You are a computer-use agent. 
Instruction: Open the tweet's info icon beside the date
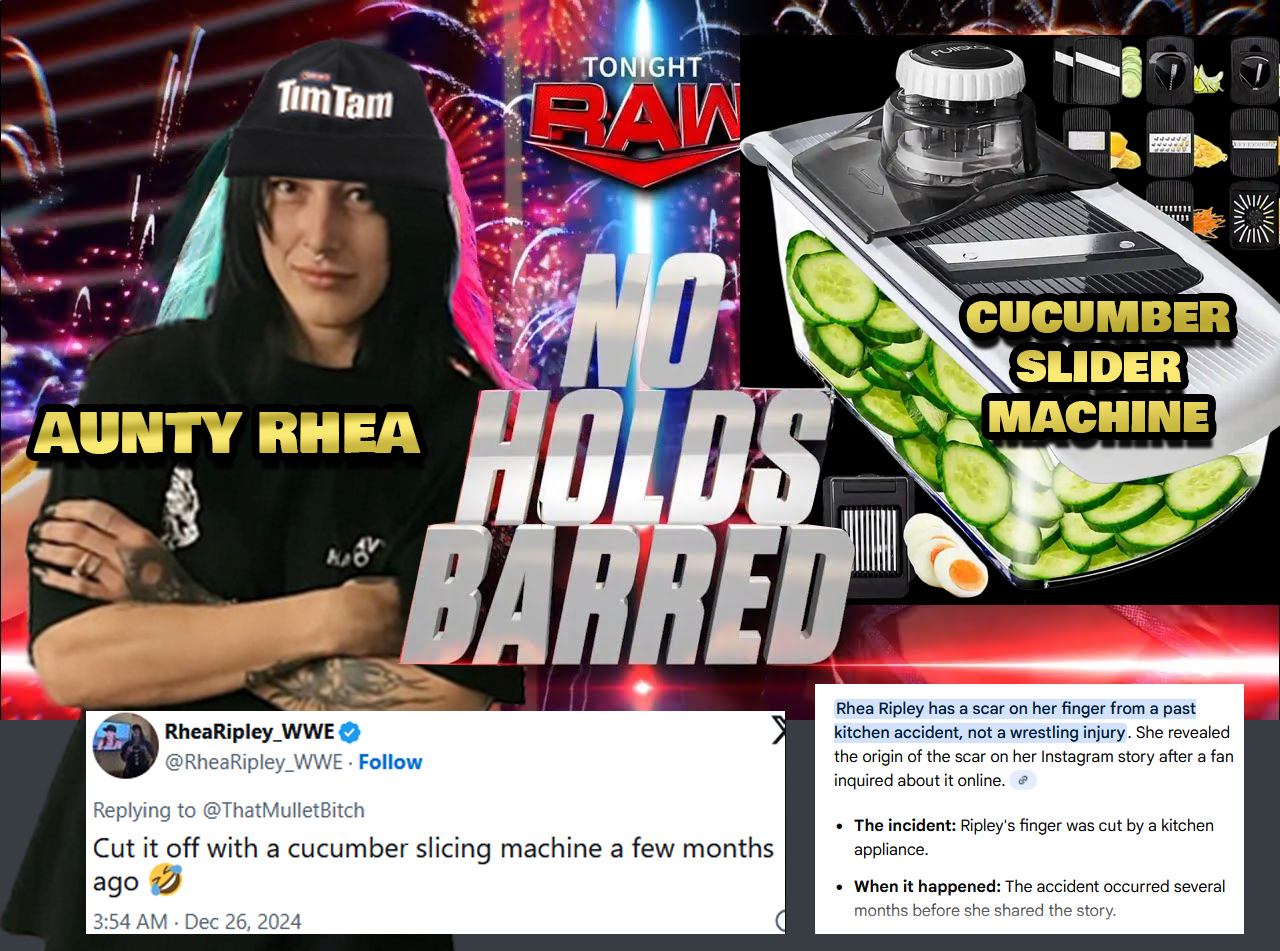pos(780,921)
